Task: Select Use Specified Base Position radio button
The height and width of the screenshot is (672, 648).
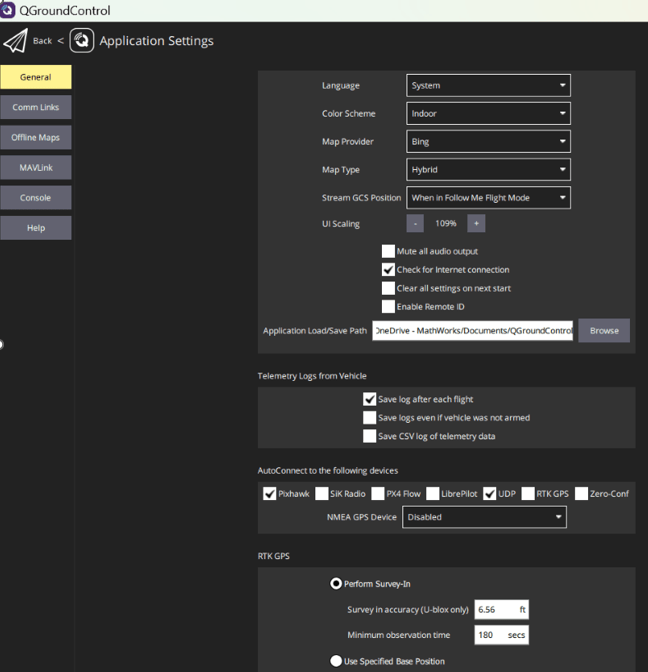Action: (336, 661)
